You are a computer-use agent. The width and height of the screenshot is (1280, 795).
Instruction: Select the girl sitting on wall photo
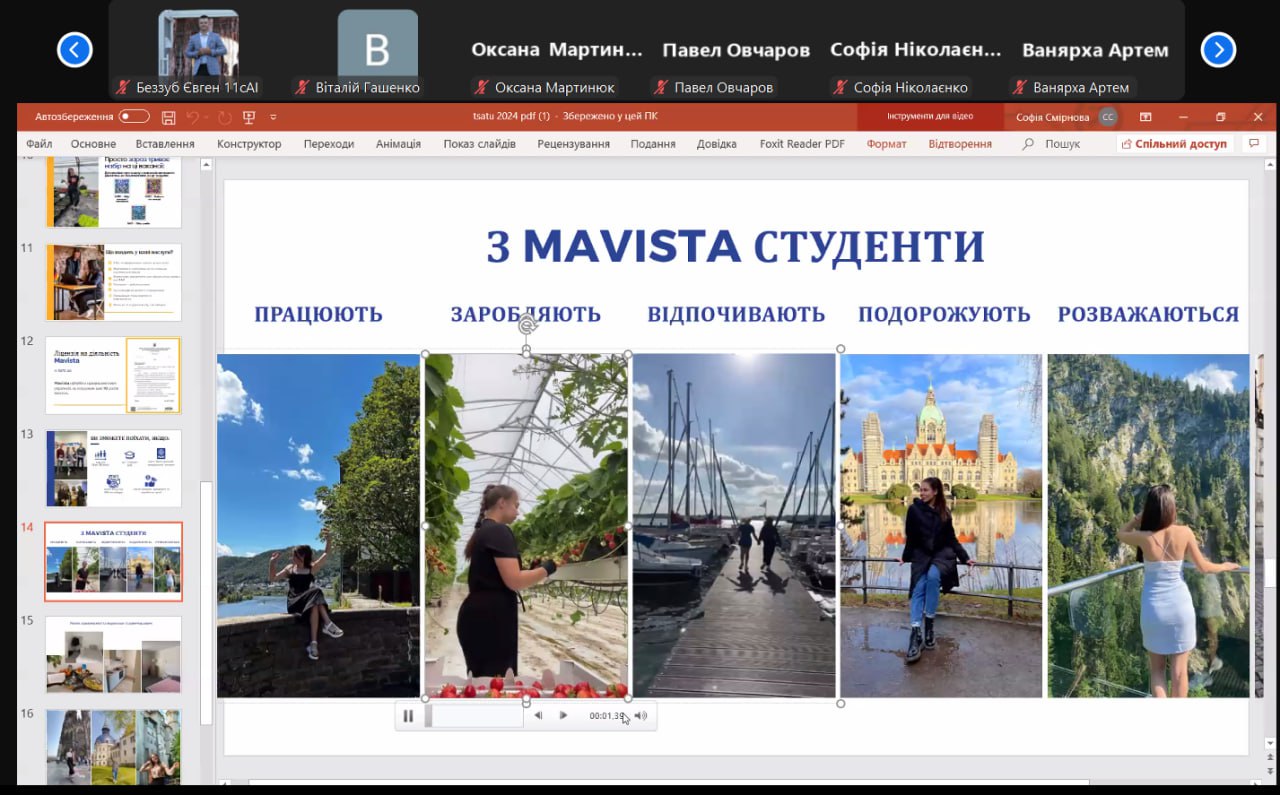tap(318, 525)
